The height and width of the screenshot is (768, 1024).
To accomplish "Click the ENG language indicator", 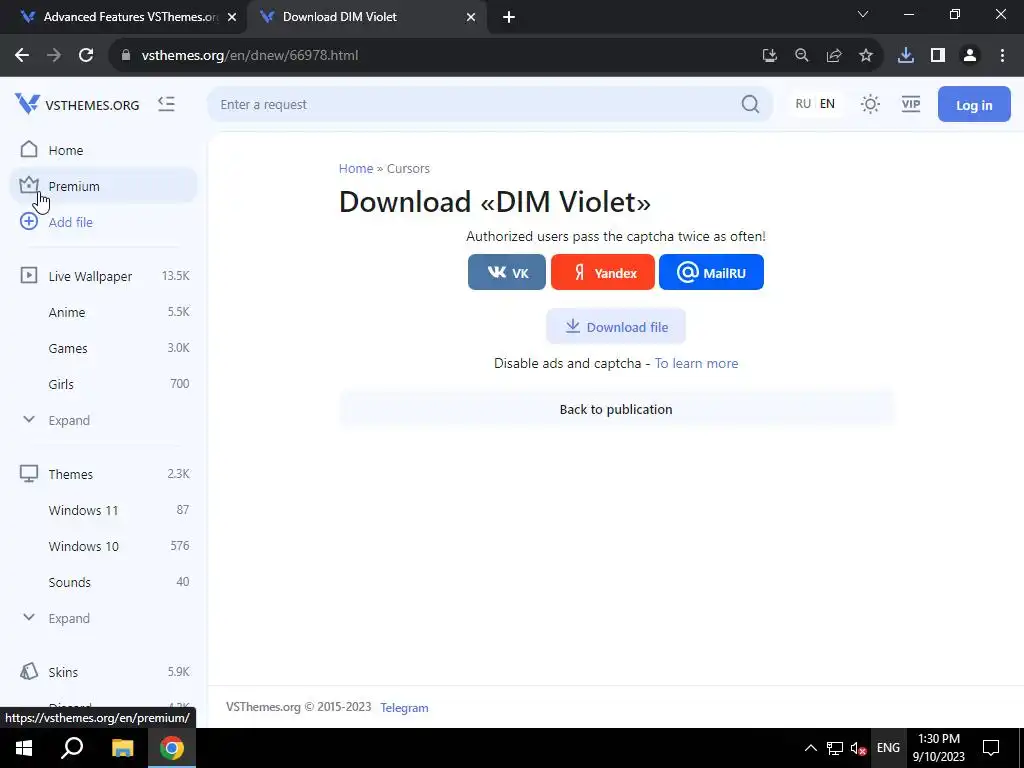I will [x=888, y=748].
